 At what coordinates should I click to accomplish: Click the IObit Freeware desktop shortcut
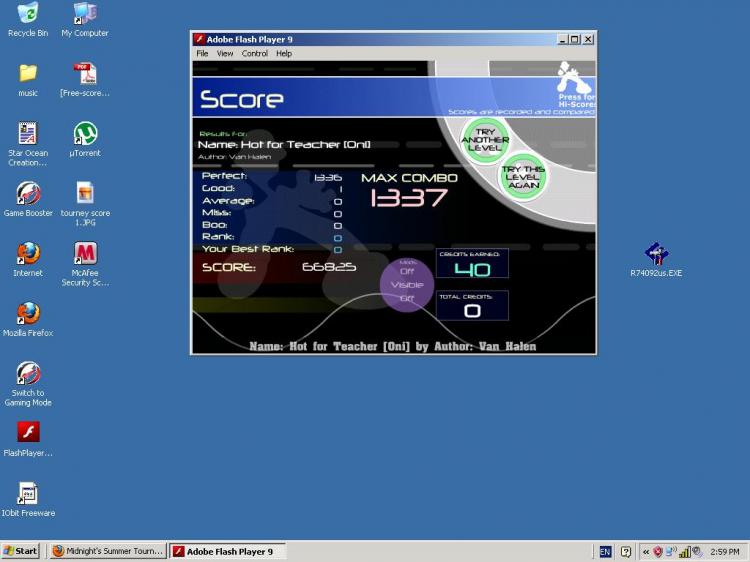[x=28, y=499]
